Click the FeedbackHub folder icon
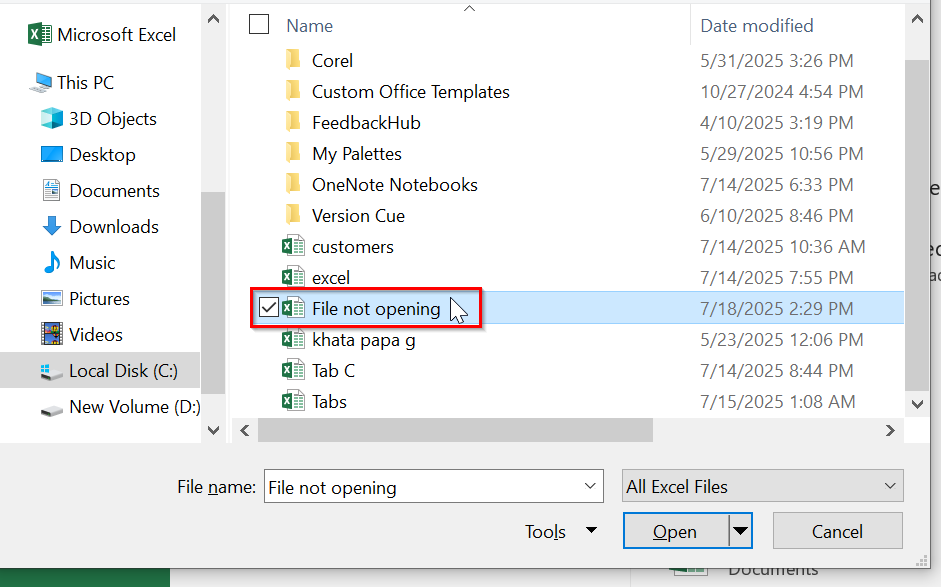This screenshot has width=941, height=587. pyautogui.click(x=293, y=122)
